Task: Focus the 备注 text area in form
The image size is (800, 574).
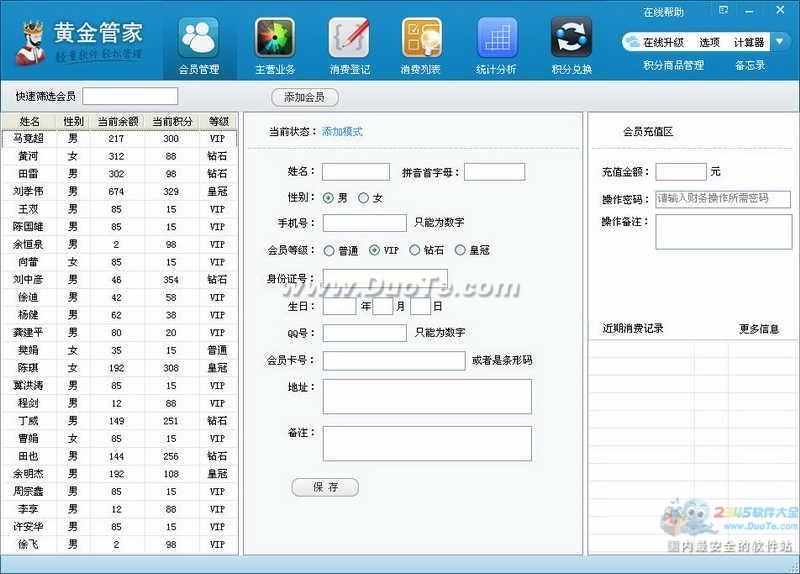Action: (x=427, y=444)
